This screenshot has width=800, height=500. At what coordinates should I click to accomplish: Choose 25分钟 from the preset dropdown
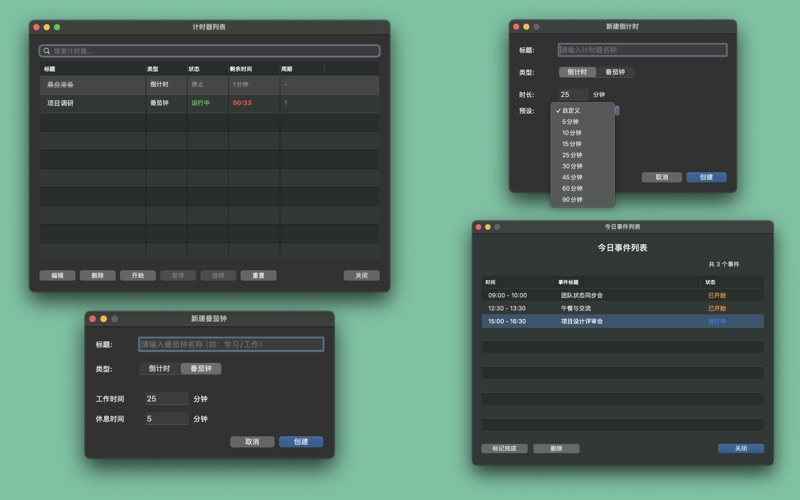[x=572, y=155]
